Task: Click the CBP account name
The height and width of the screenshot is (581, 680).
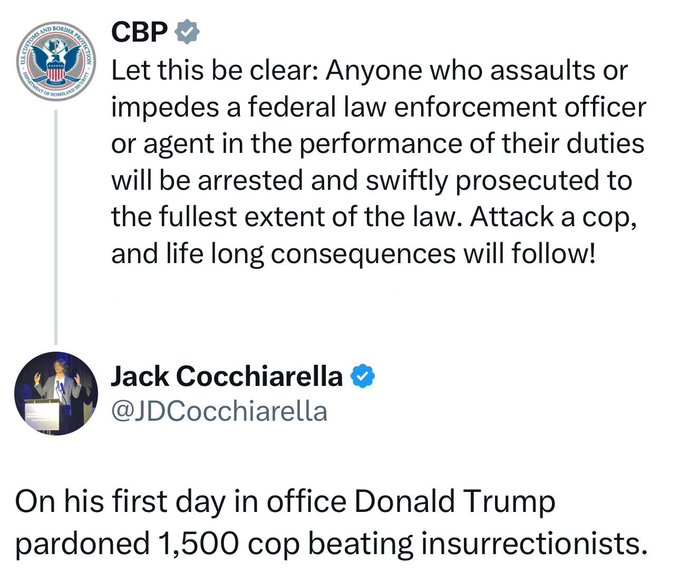Action: tap(139, 32)
